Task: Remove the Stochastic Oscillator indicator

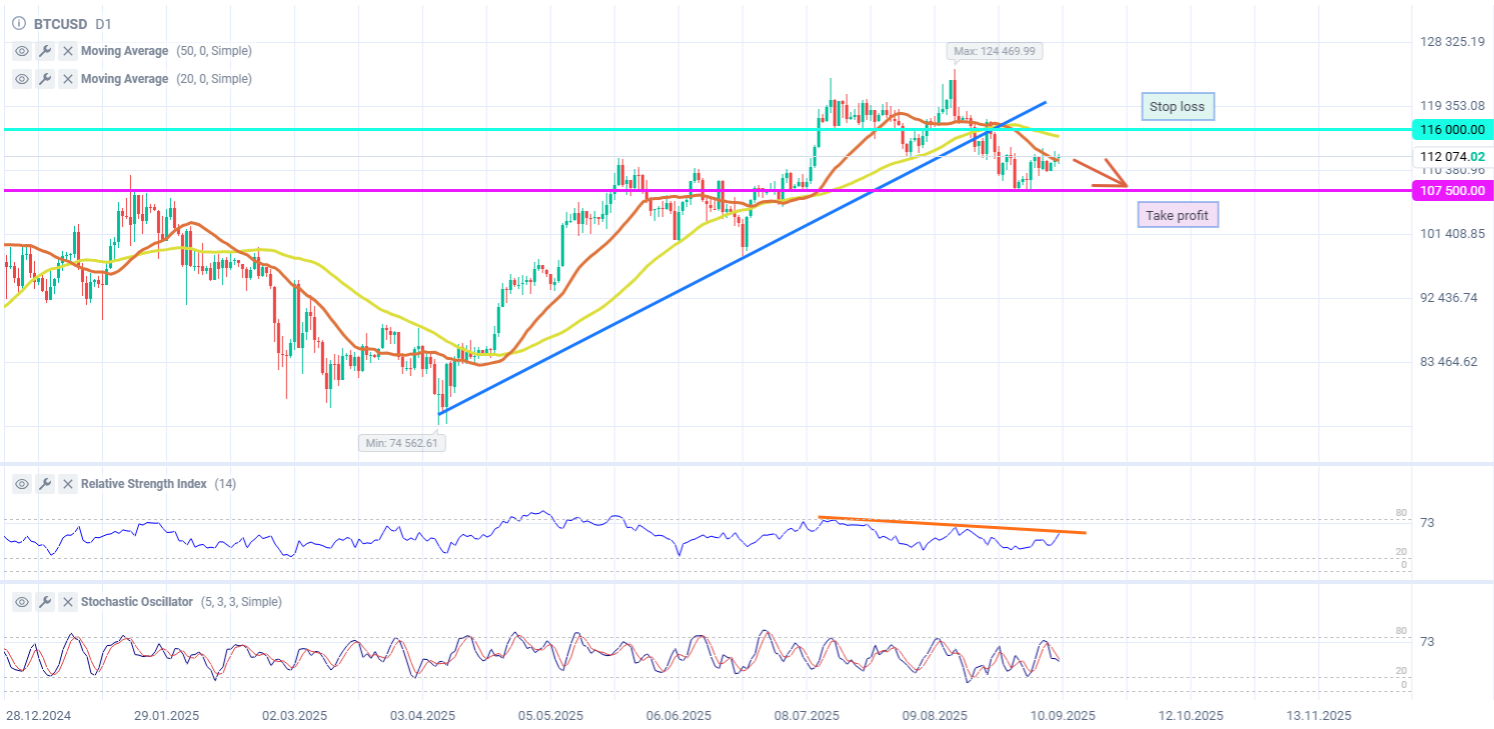Action: click(x=68, y=602)
